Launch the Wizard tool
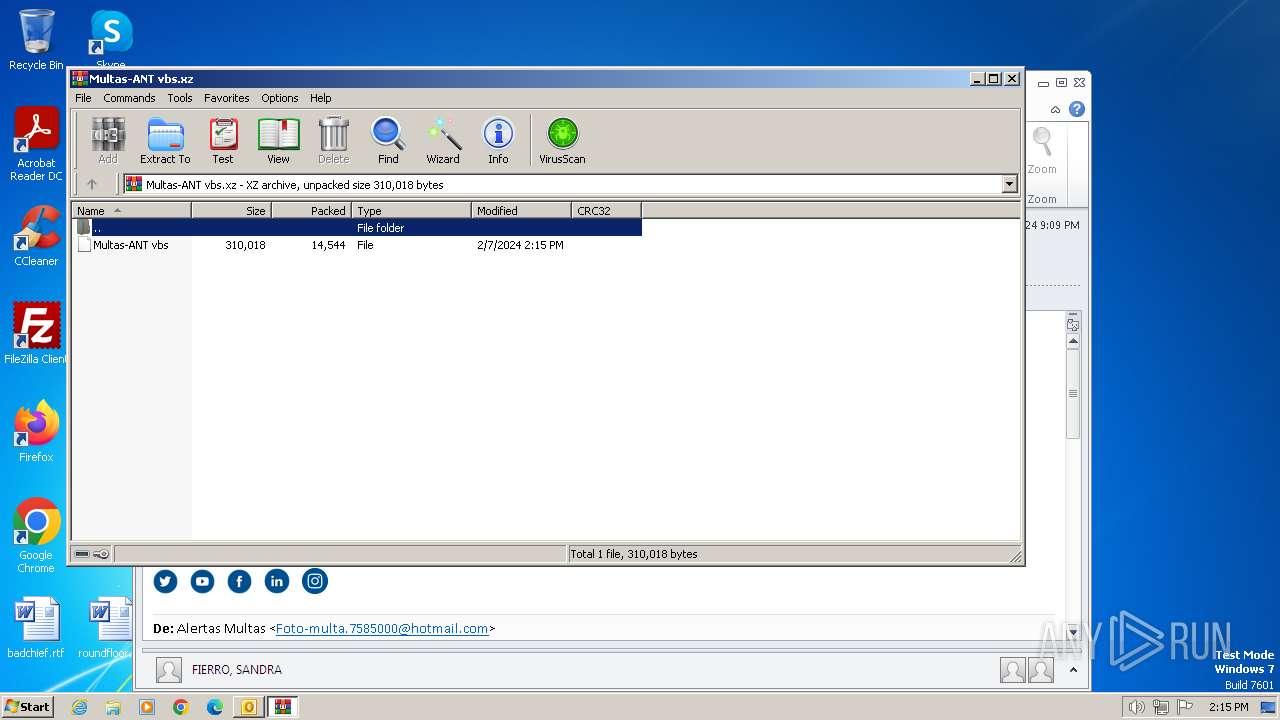This screenshot has width=1280, height=720. pyautogui.click(x=443, y=141)
